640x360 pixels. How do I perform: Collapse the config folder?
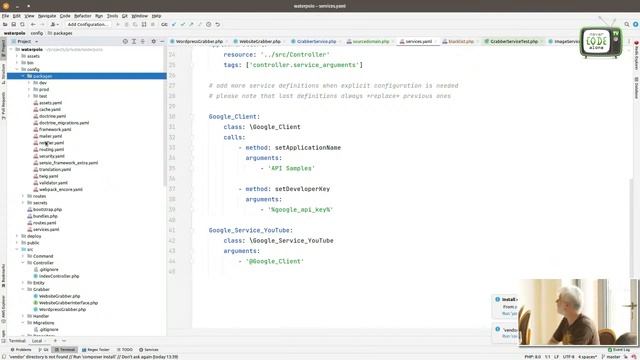click(x=17, y=69)
